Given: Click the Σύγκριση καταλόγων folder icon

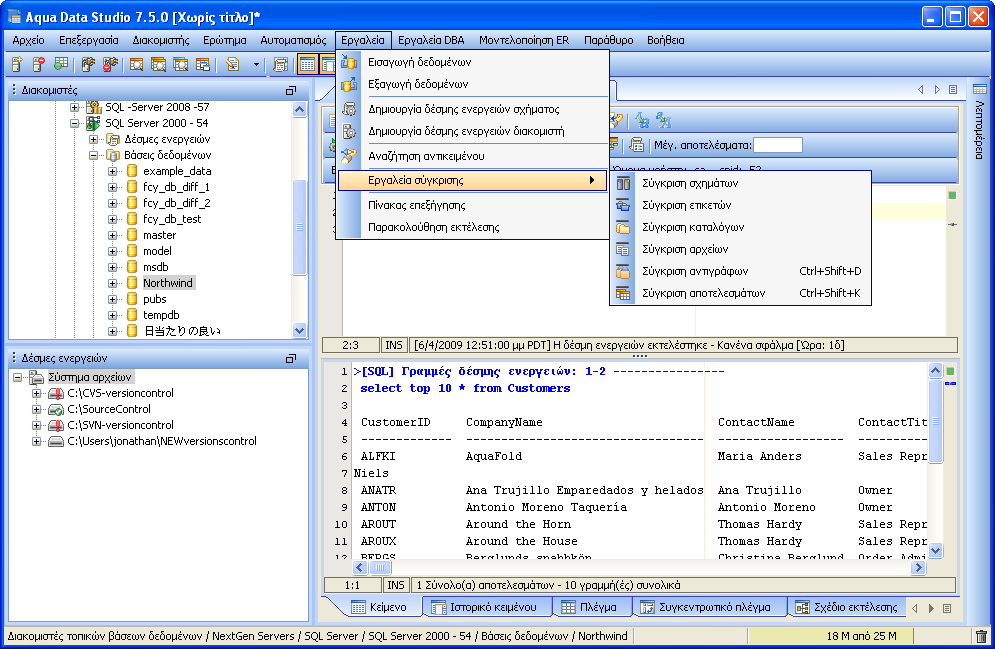Looking at the screenshot, I should (623, 227).
